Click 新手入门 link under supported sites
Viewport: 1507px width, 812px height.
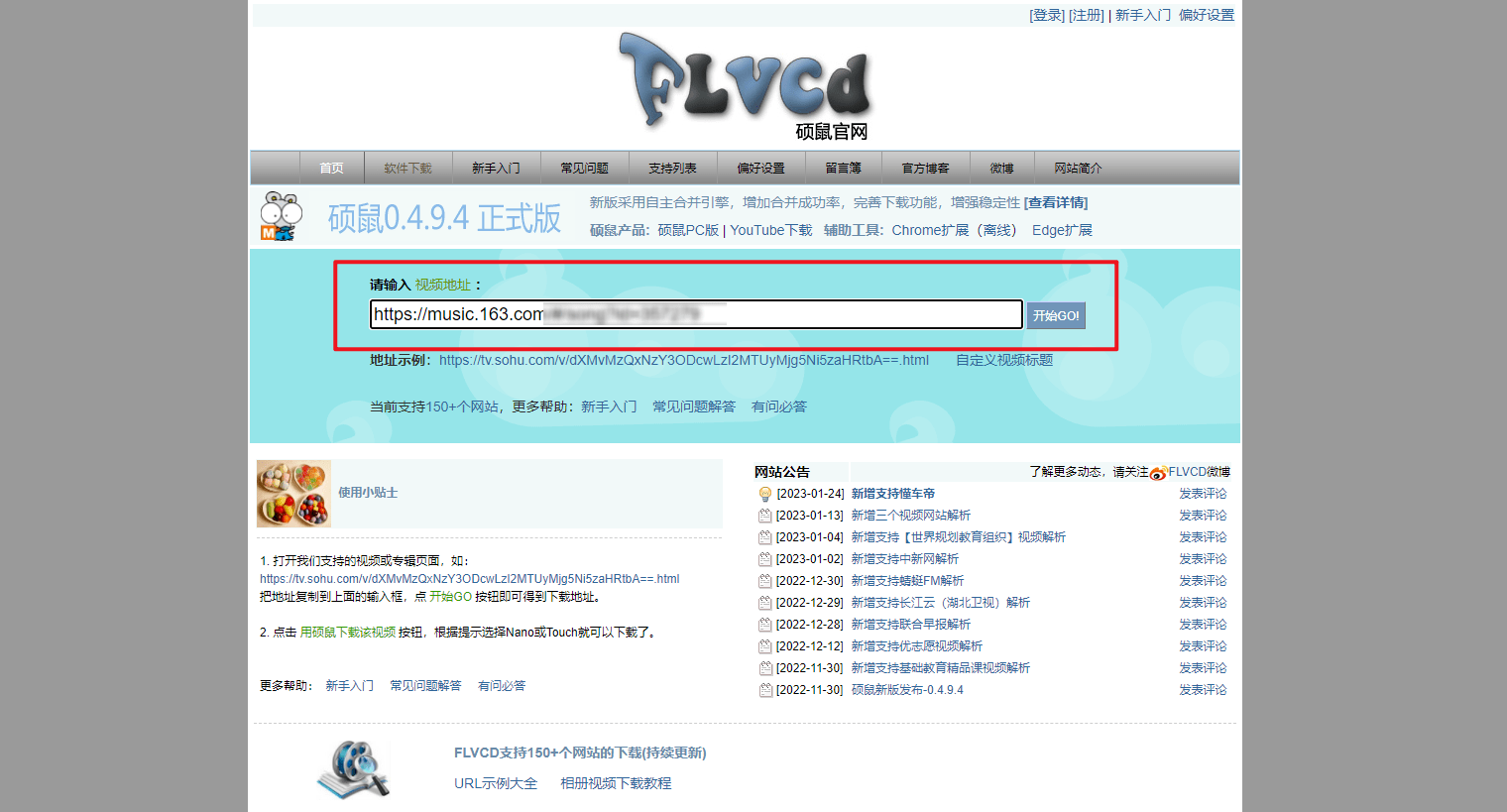609,406
